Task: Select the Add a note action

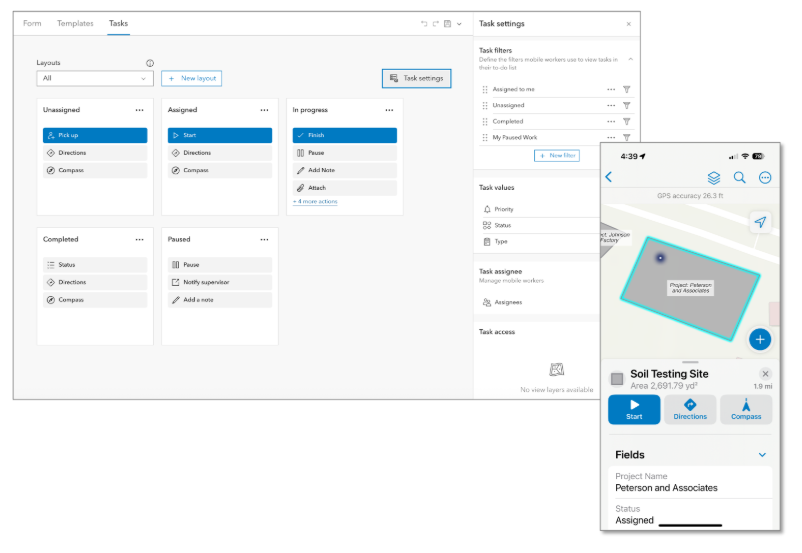Action: (220, 300)
